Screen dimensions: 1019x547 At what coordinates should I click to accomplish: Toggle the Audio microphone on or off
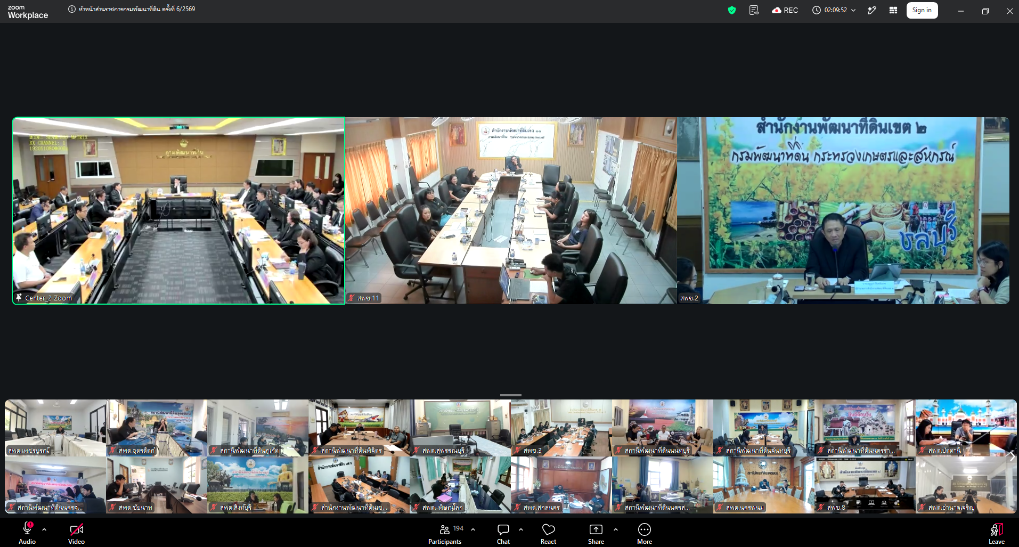(27, 534)
